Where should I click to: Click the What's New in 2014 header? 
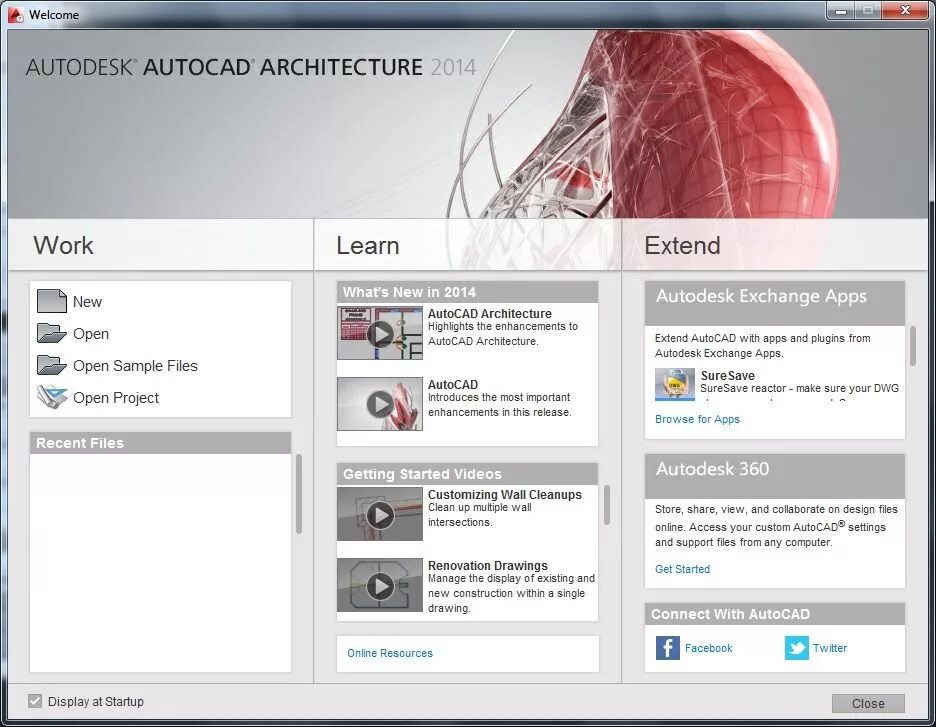[467, 292]
